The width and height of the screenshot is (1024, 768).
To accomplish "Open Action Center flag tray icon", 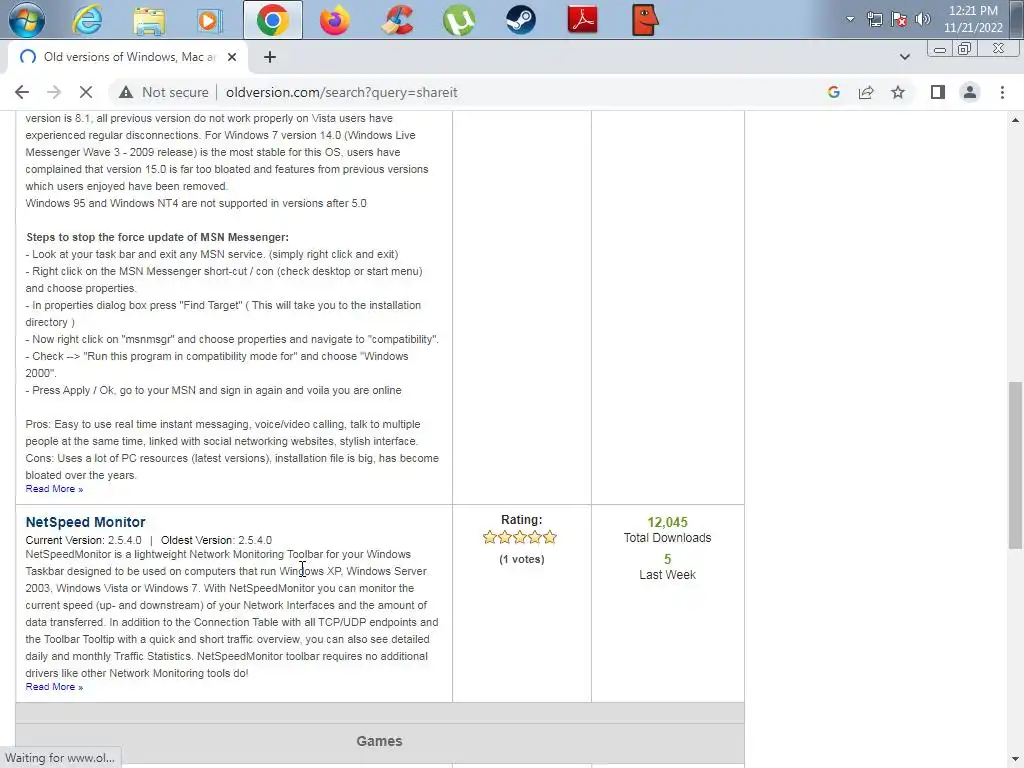I will click(899, 19).
